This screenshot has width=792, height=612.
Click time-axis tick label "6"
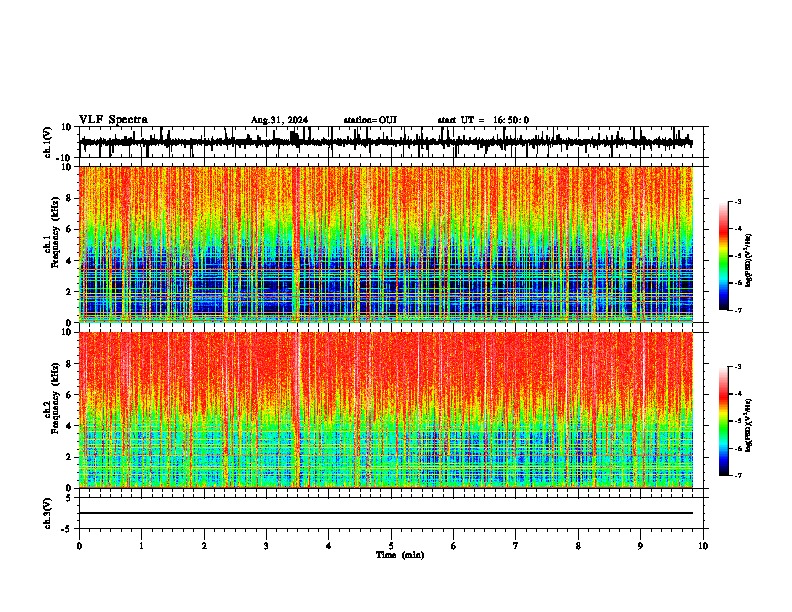coord(454,546)
